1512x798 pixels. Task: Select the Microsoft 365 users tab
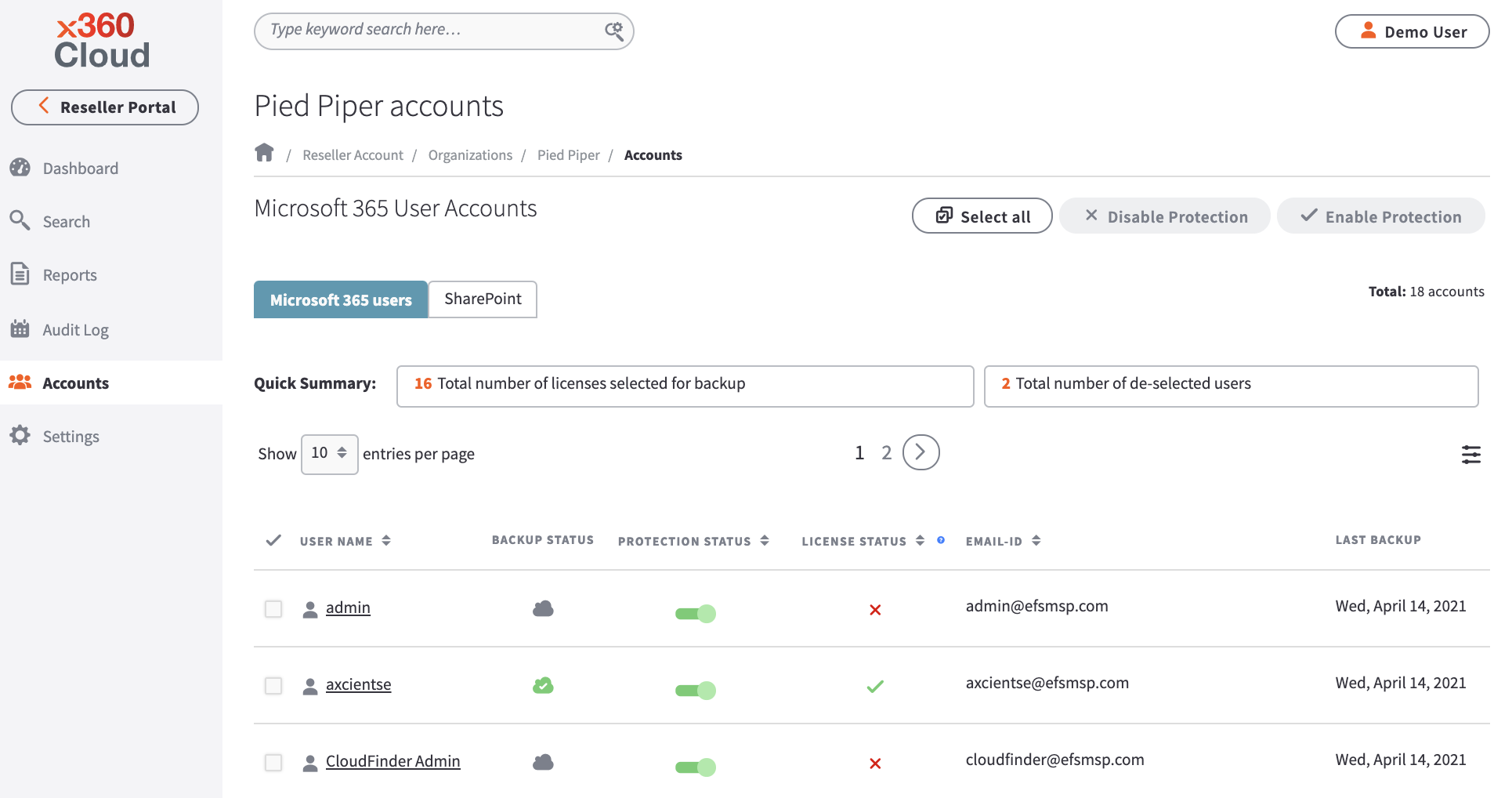coord(341,299)
